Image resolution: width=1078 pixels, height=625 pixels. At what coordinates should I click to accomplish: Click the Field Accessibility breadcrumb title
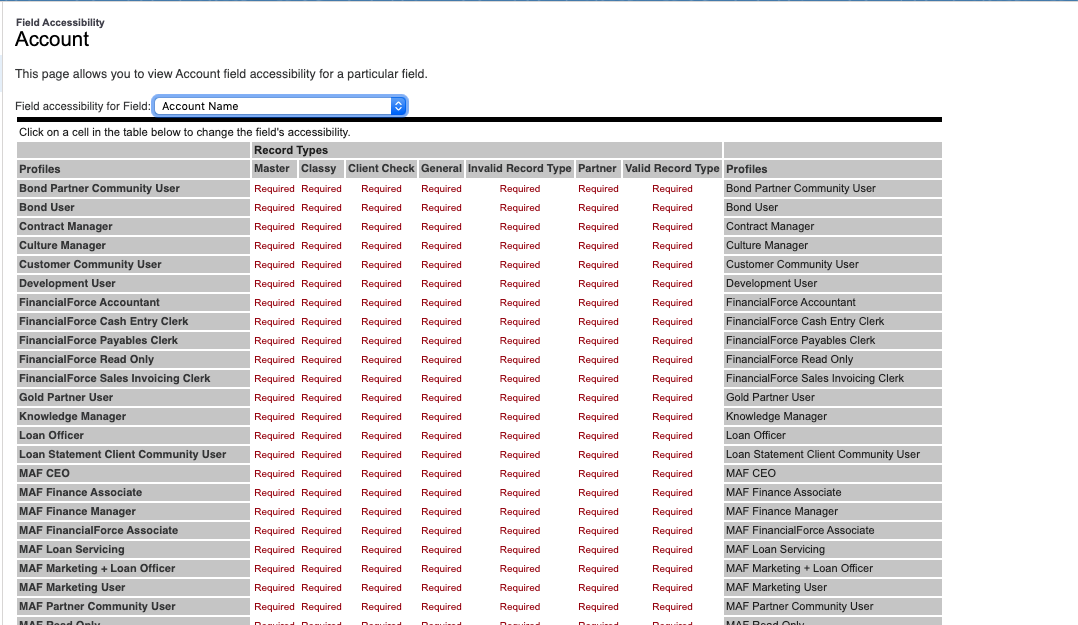(60, 23)
